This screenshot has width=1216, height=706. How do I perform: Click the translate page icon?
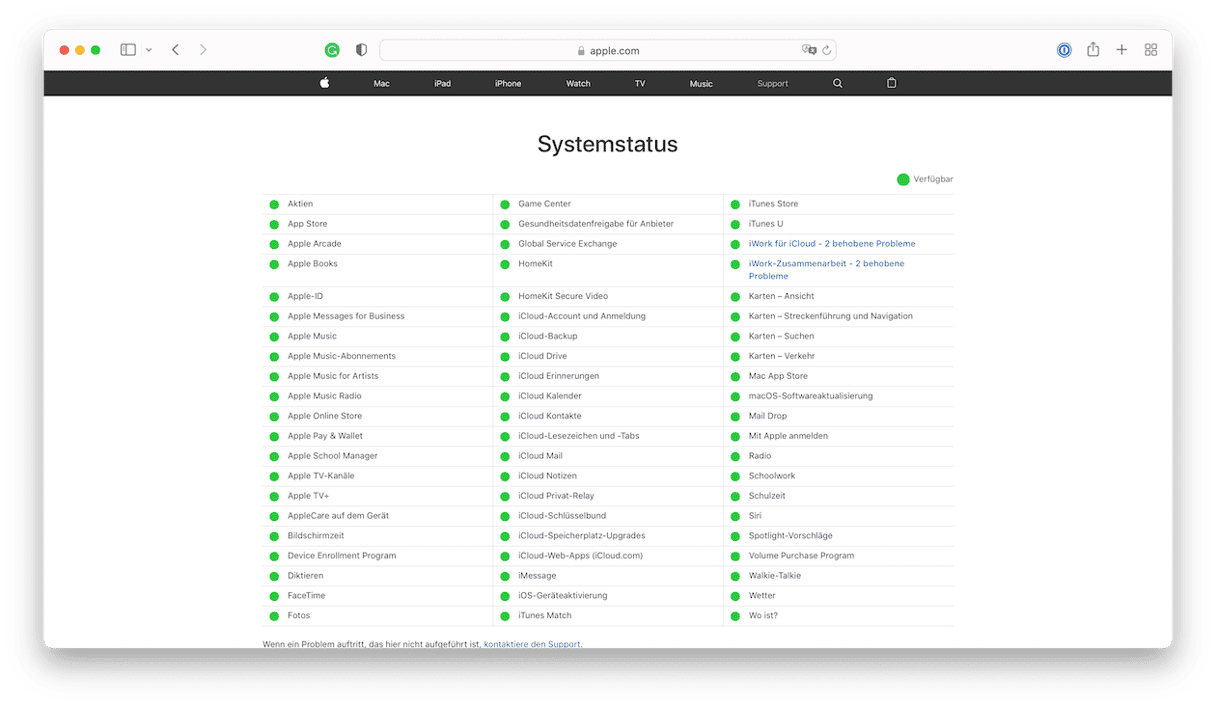coord(809,50)
